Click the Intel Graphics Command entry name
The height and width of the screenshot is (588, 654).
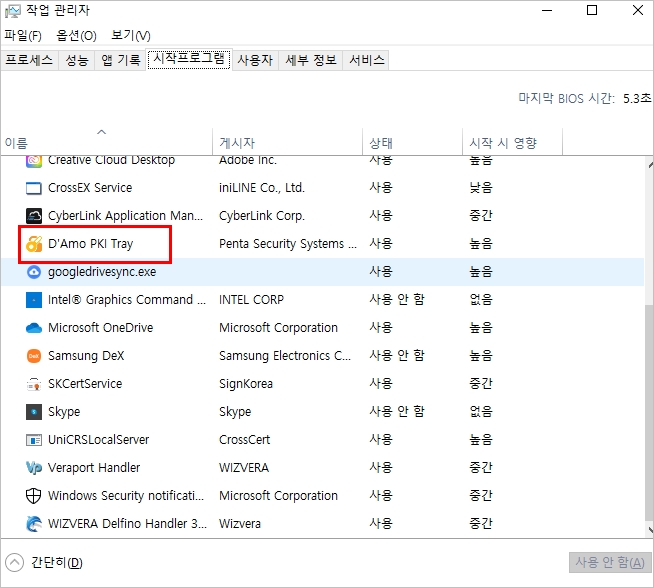pyautogui.click(x=127, y=300)
